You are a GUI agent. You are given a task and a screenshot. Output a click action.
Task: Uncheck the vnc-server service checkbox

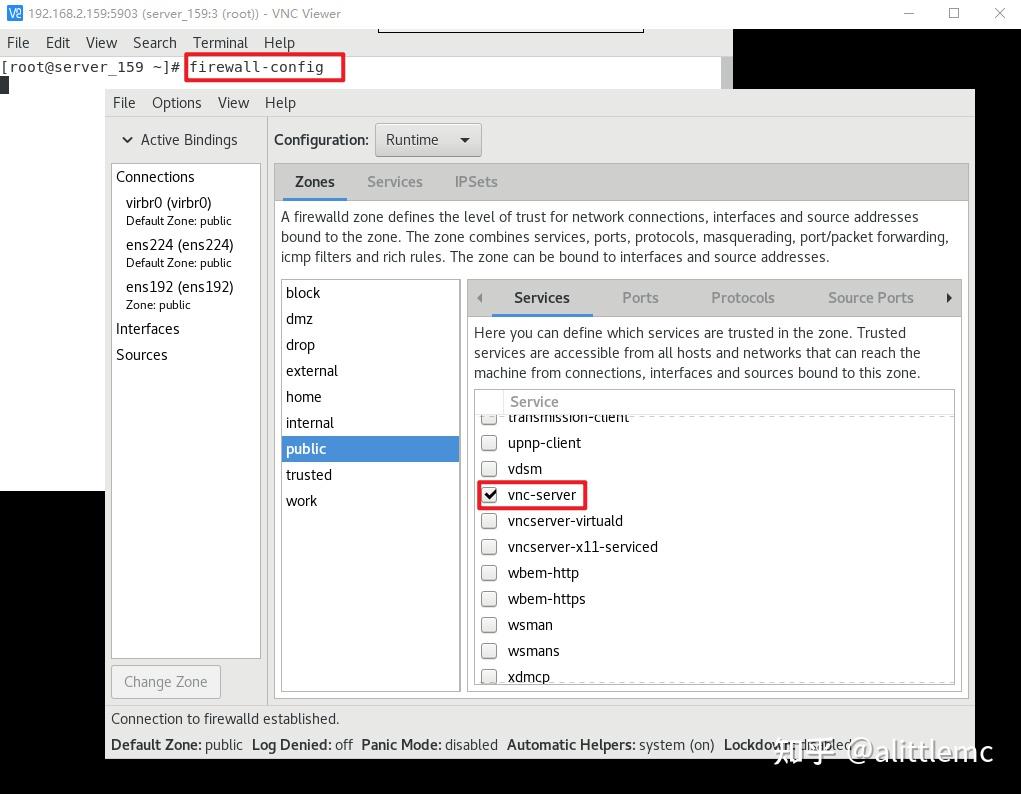coord(490,495)
